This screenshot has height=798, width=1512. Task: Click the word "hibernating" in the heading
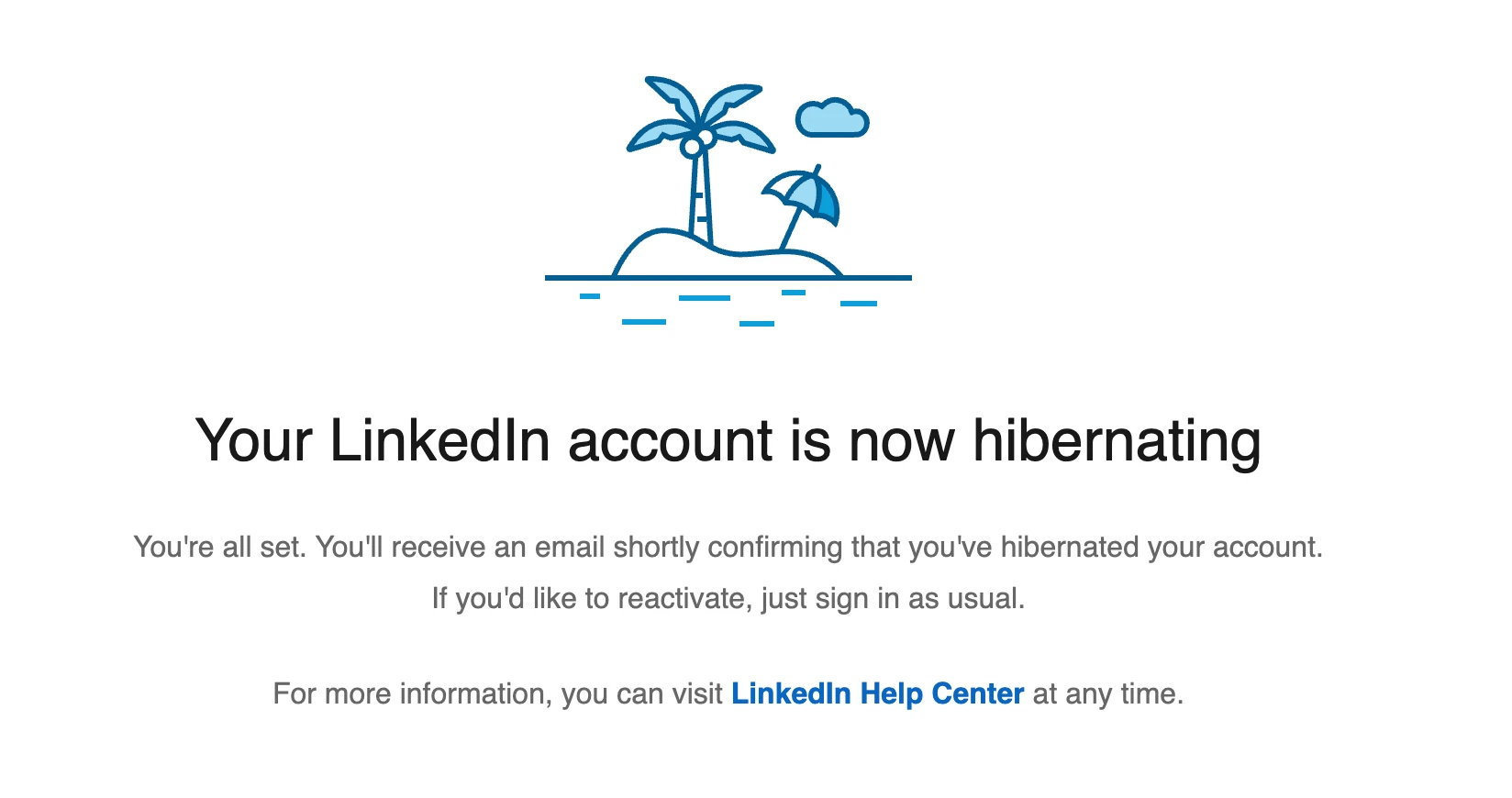[x=1117, y=441]
